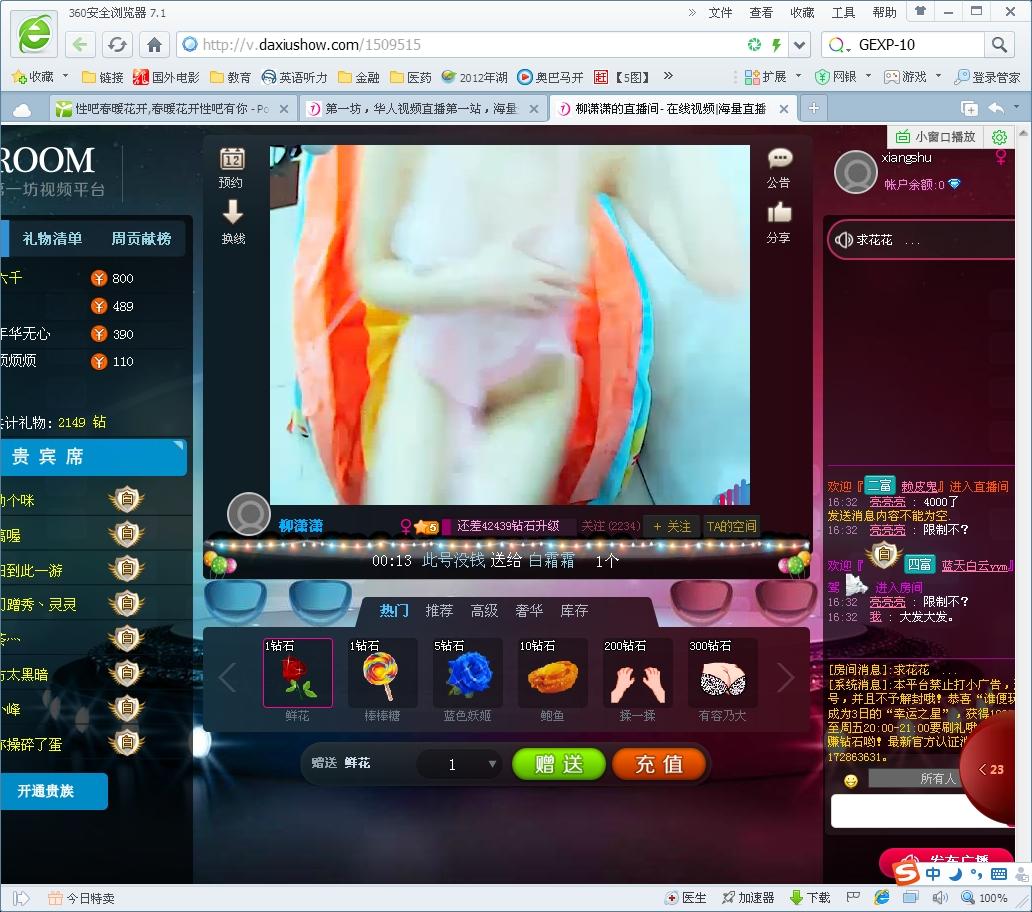Expand the 网银 dropdown arrow
Image resolution: width=1032 pixels, height=912 pixels.
pos(868,76)
